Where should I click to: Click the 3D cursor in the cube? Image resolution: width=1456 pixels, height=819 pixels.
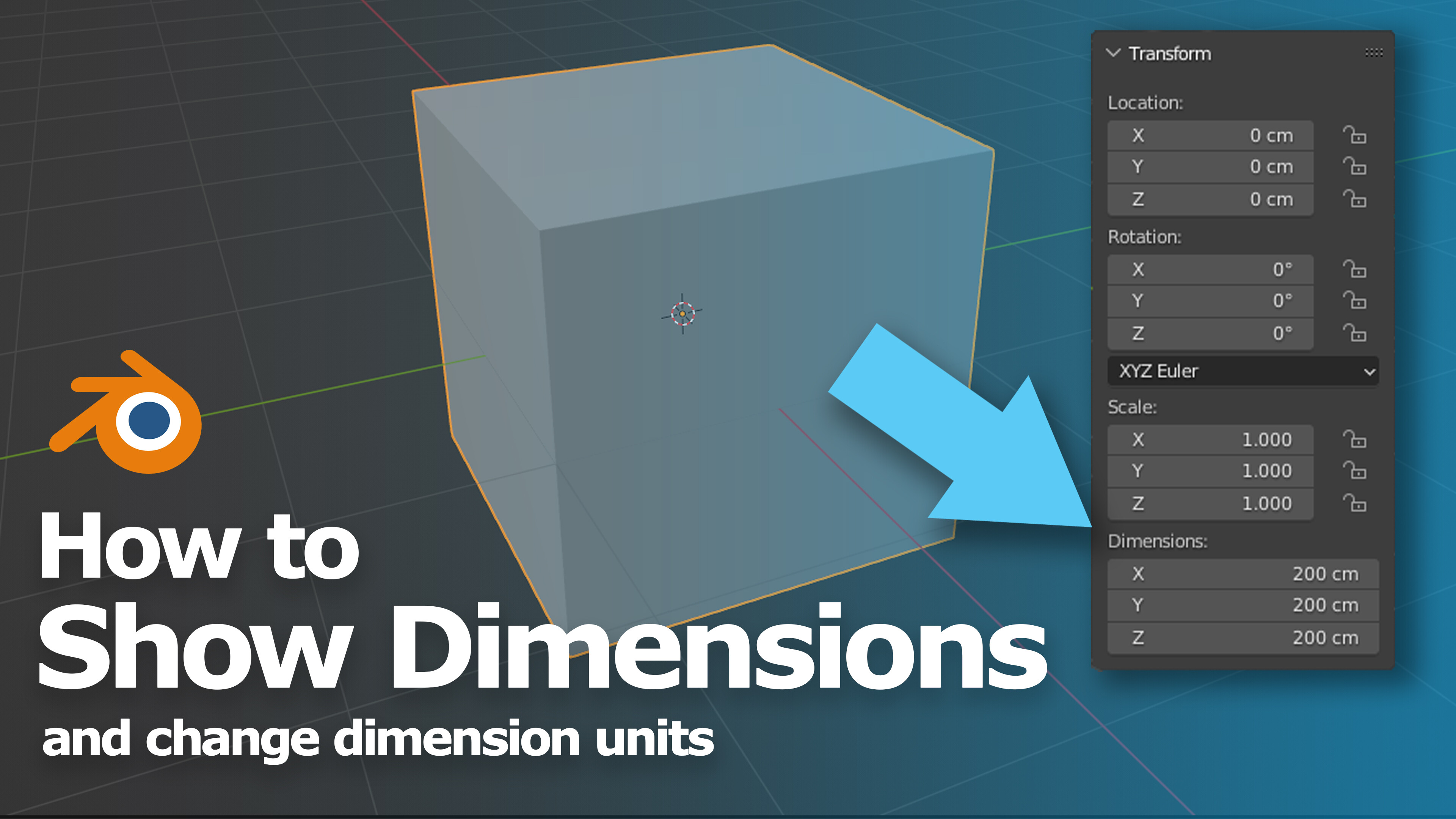coord(682,314)
